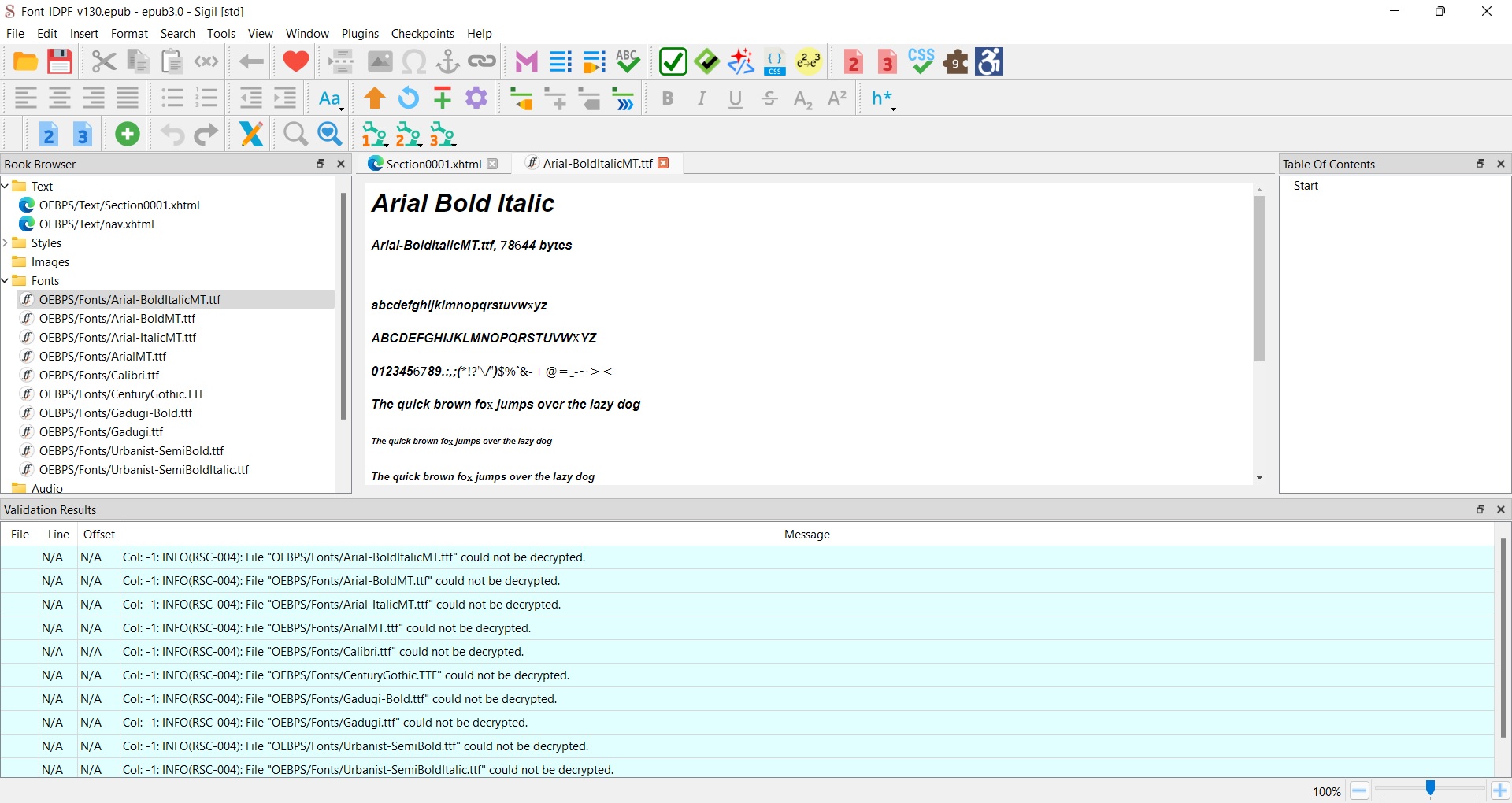This screenshot has height=803, width=1512.
Task: Click Start entry in Table Of Contents
Action: (1306, 186)
